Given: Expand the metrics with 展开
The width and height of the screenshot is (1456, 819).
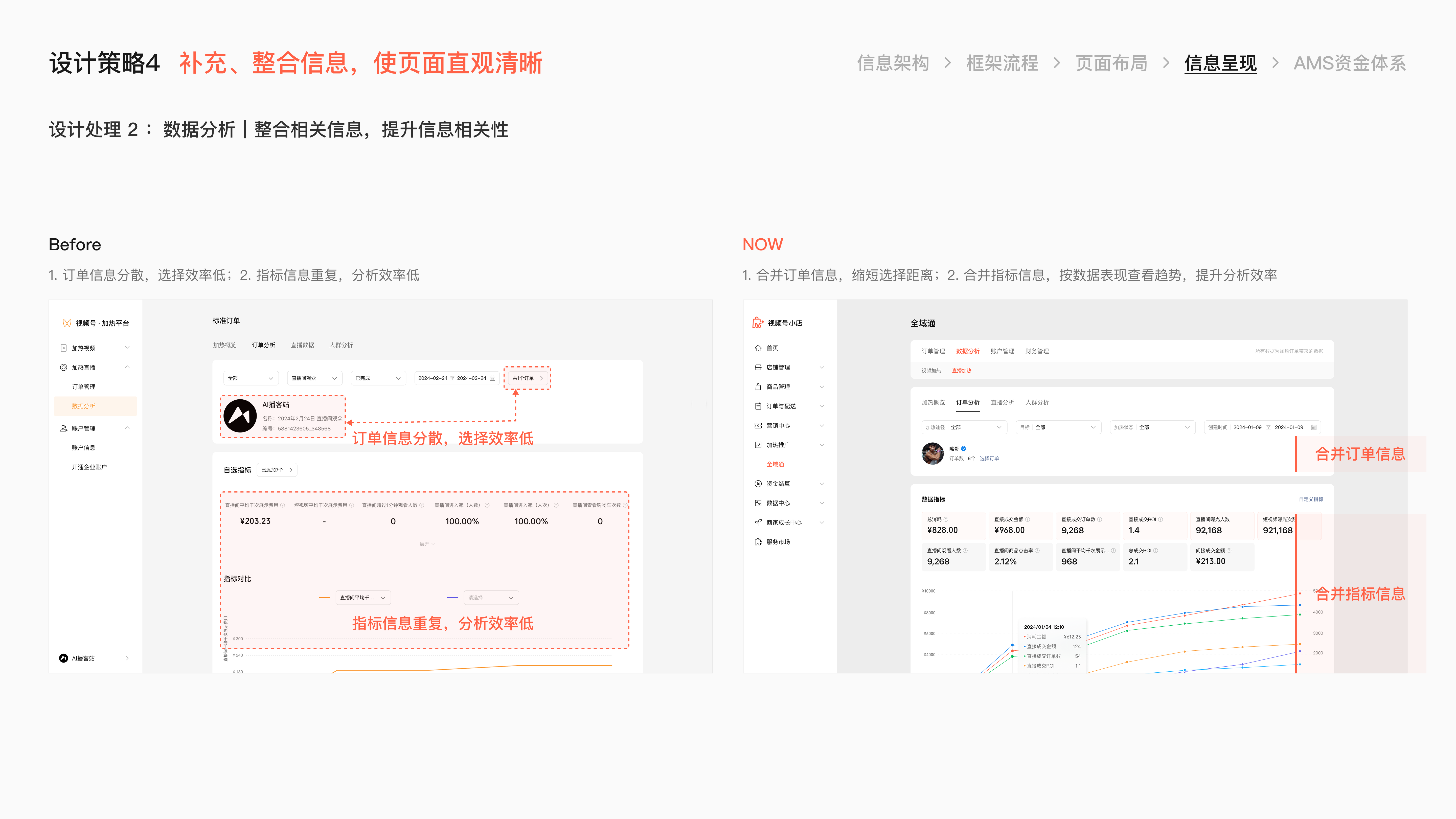Looking at the screenshot, I should [x=427, y=544].
